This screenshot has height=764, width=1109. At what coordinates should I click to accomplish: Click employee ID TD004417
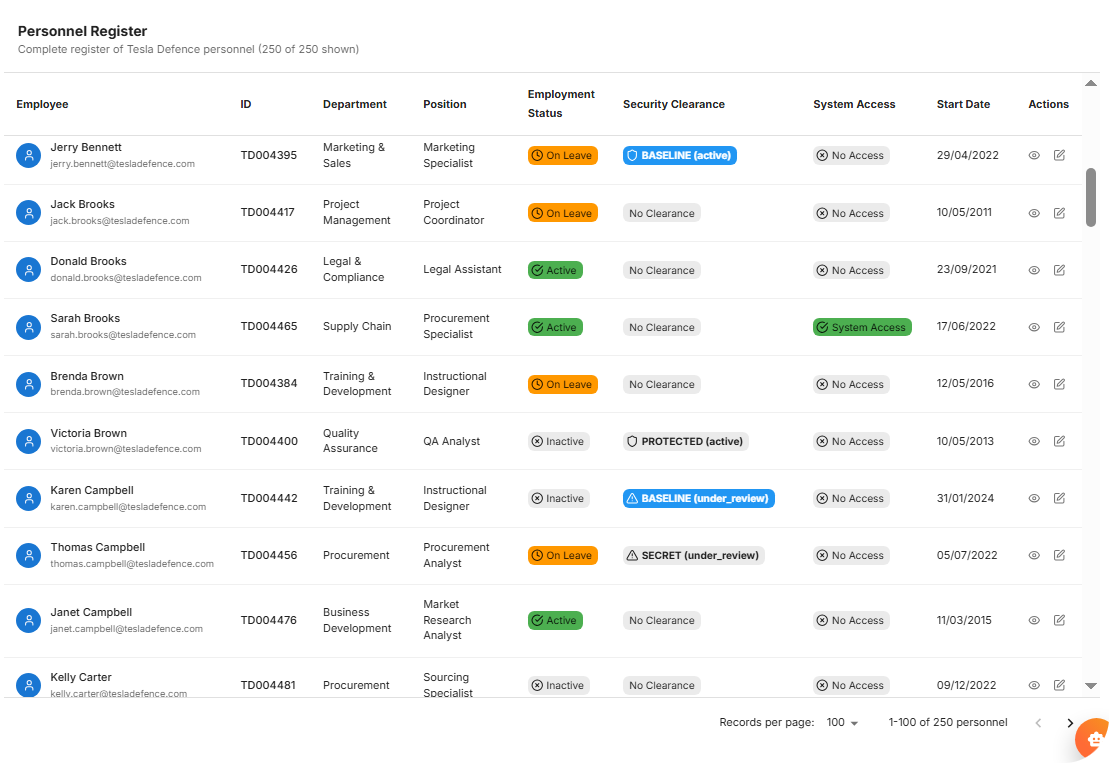pyautogui.click(x=267, y=212)
